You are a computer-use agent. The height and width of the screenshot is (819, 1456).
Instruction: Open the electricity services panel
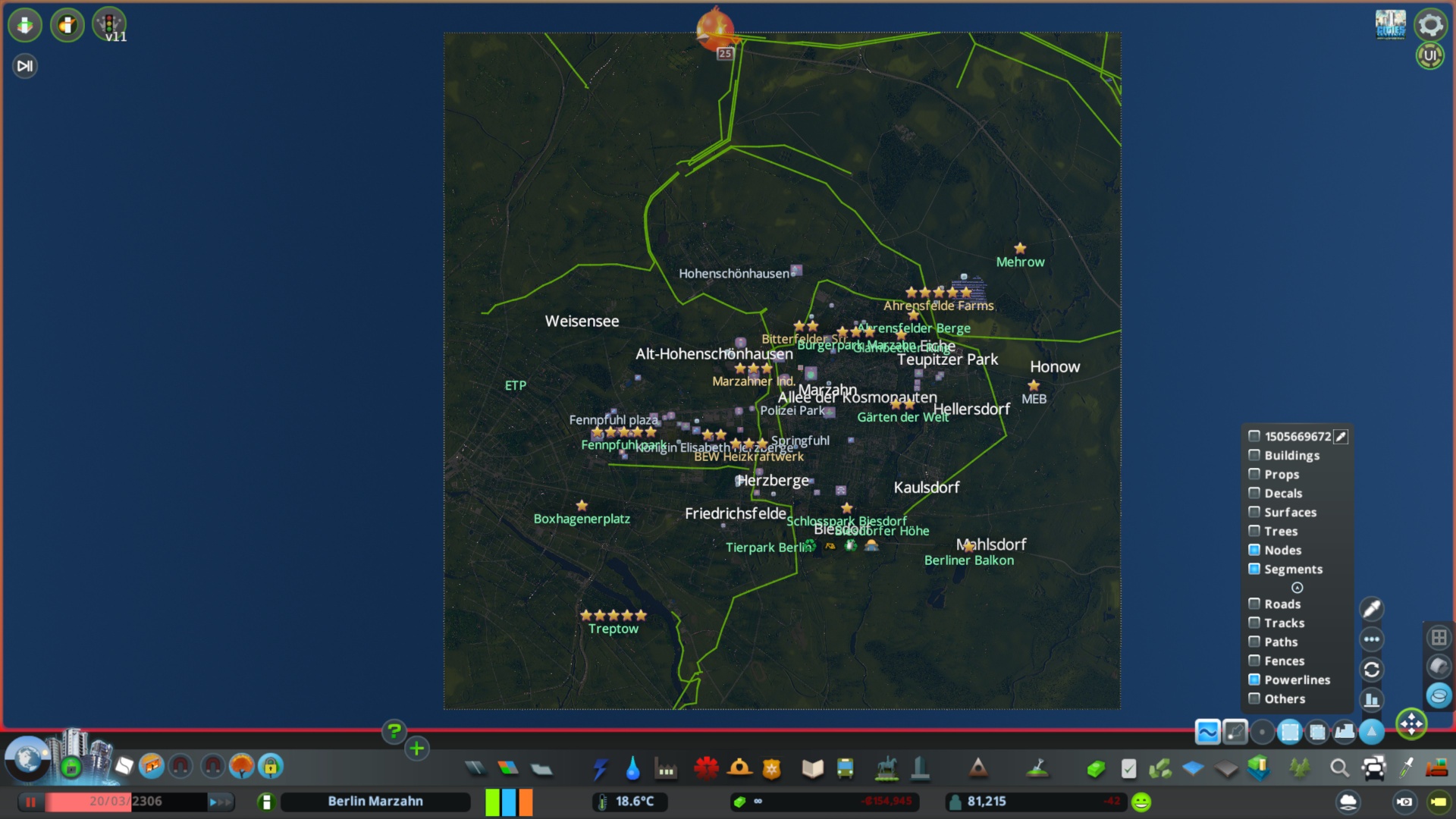click(601, 768)
